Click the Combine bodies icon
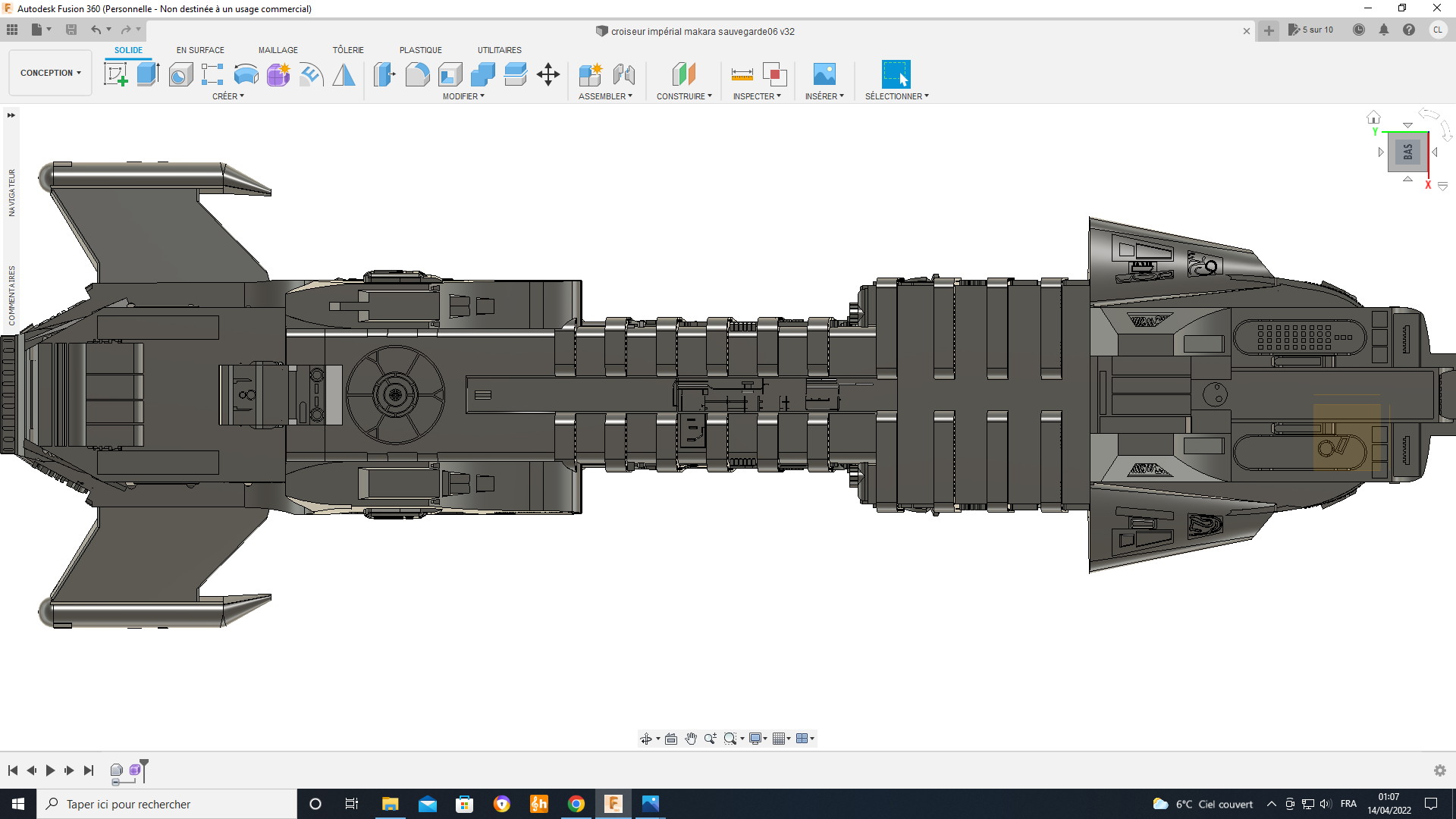 tap(482, 74)
